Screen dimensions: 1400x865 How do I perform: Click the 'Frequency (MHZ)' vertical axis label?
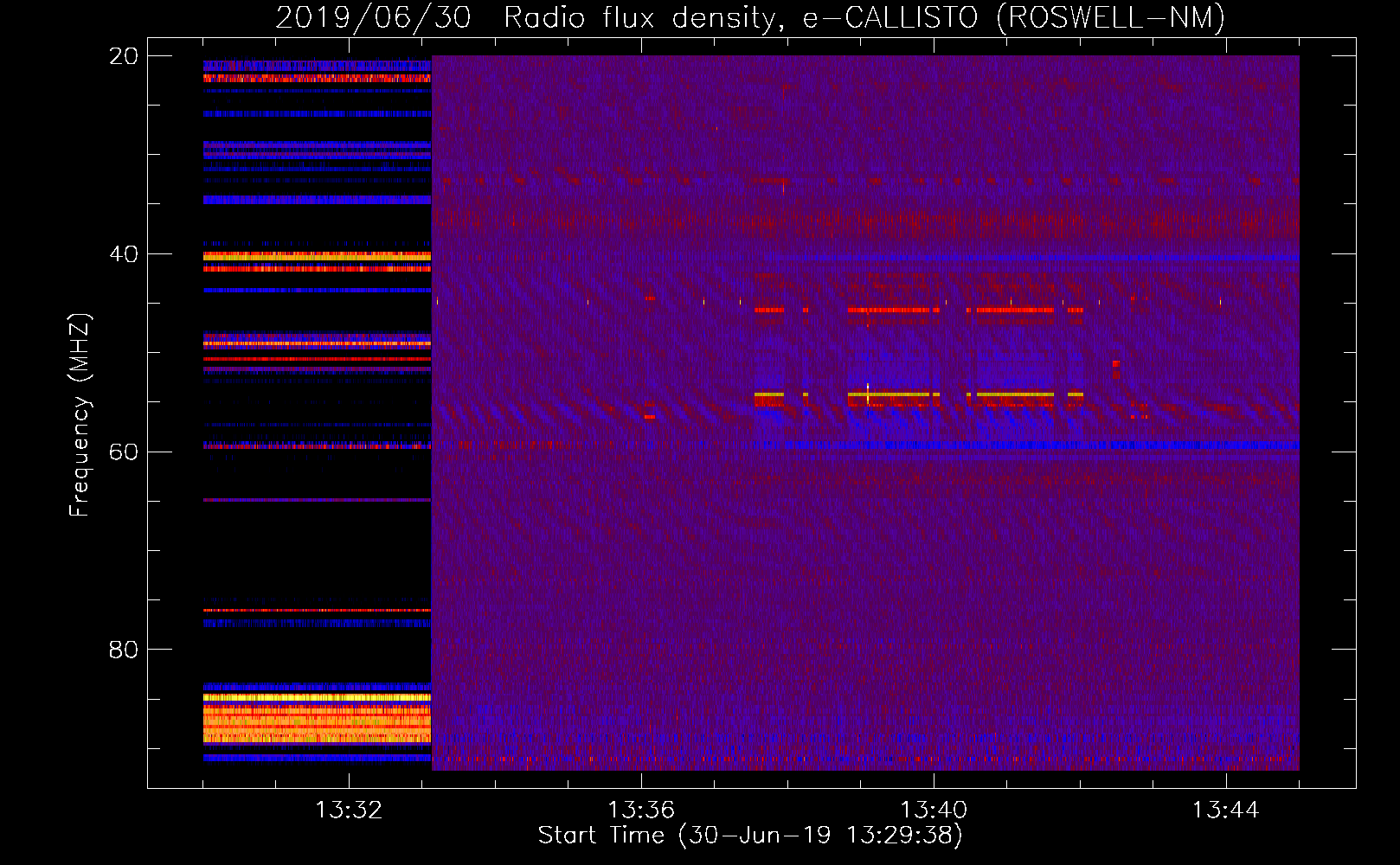tap(79, 415)
